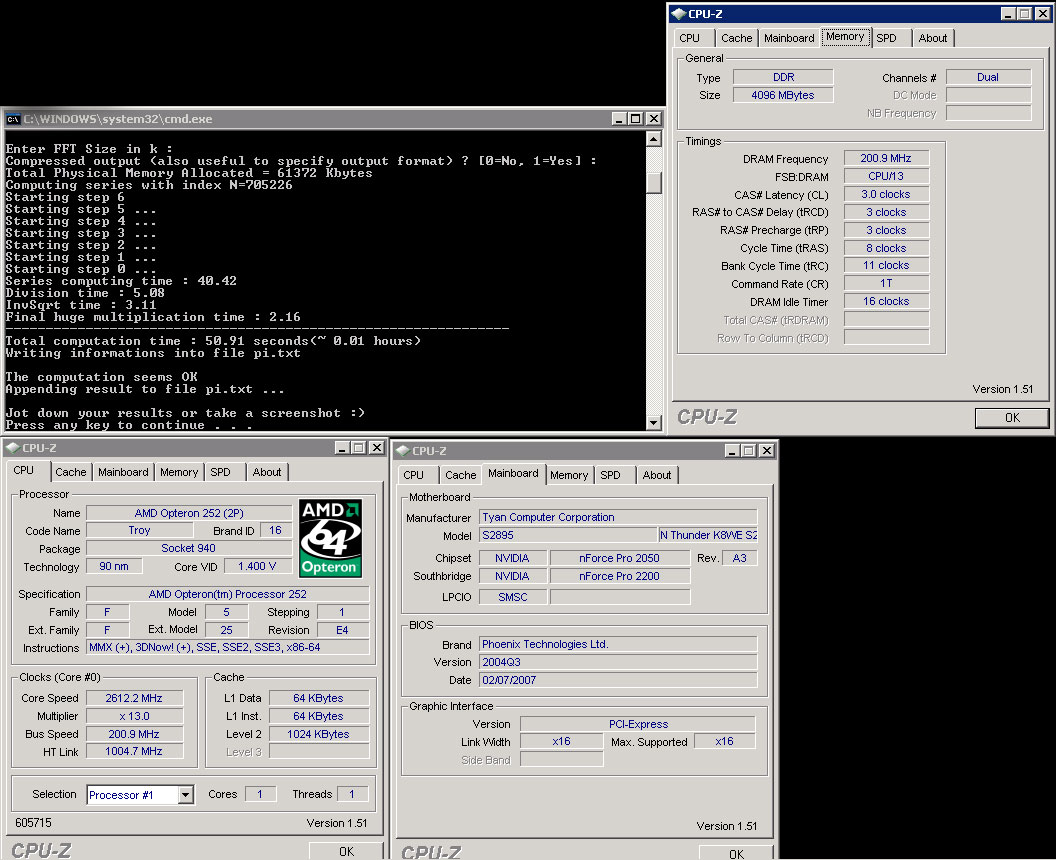Open Memory tab in CPU window

[x=179, y=472]
